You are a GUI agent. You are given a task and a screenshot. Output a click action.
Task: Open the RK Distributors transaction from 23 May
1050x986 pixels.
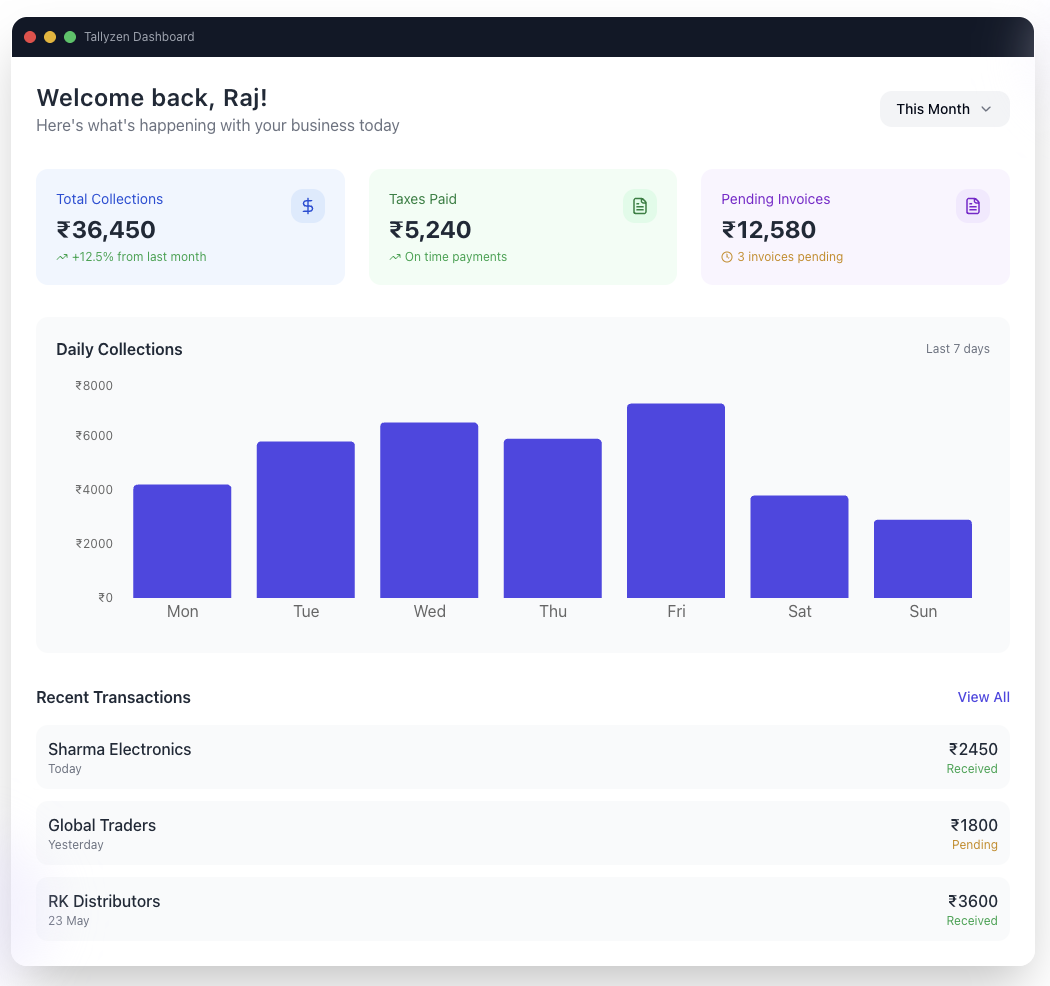tap(522, 909)
